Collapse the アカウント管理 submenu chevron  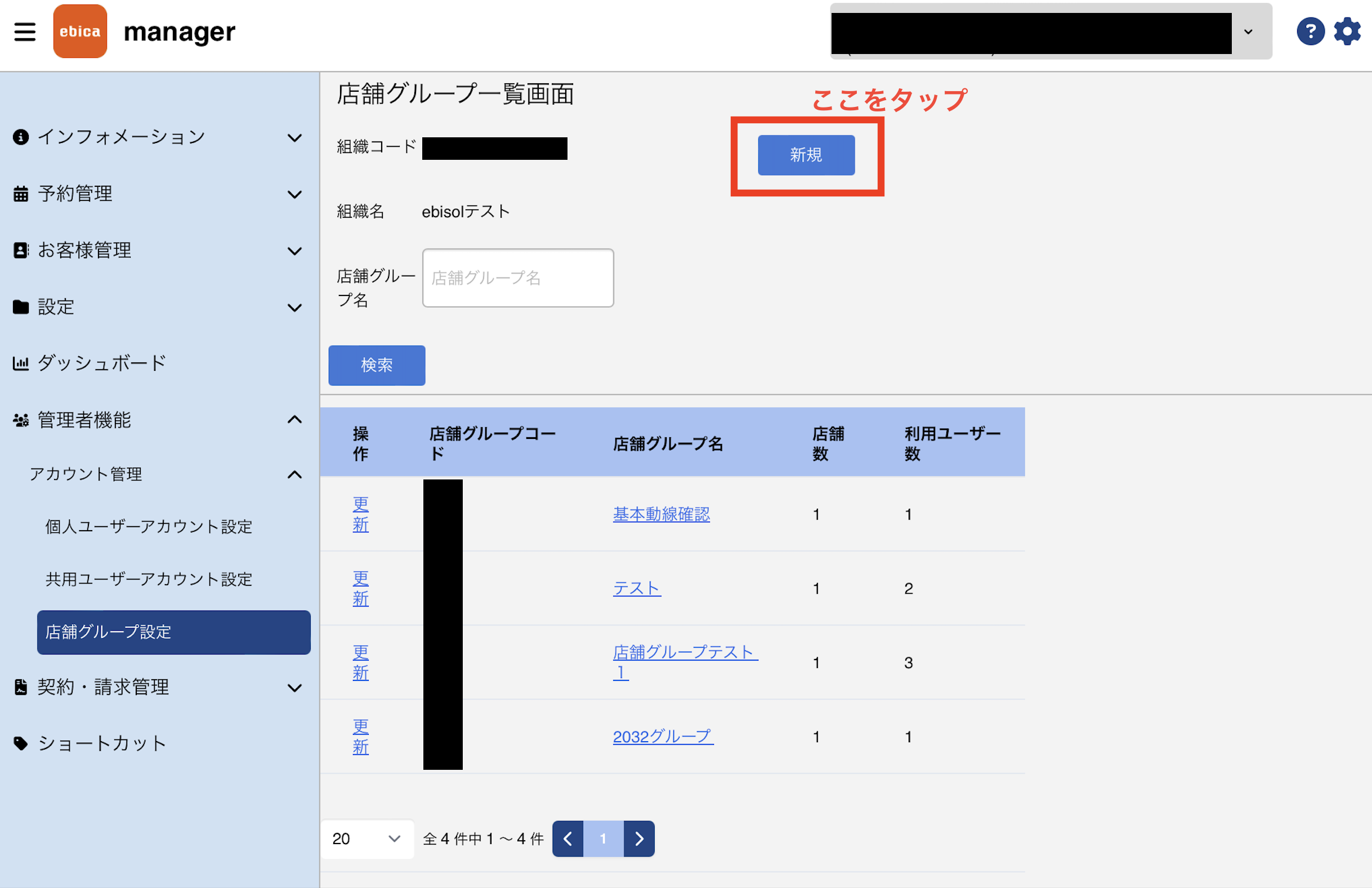[294, 474]
